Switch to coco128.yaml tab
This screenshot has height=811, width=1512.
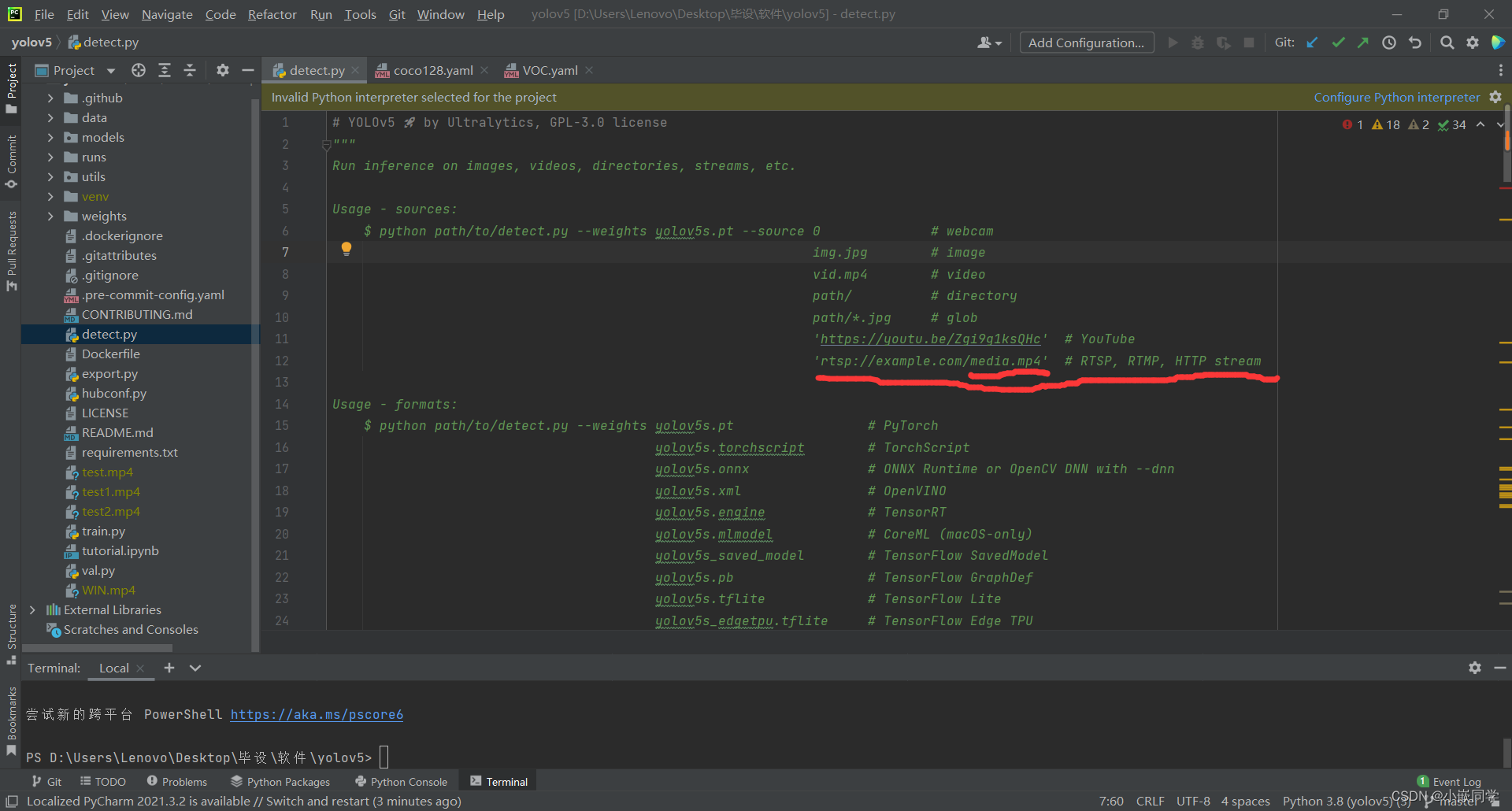pos(432,70)
